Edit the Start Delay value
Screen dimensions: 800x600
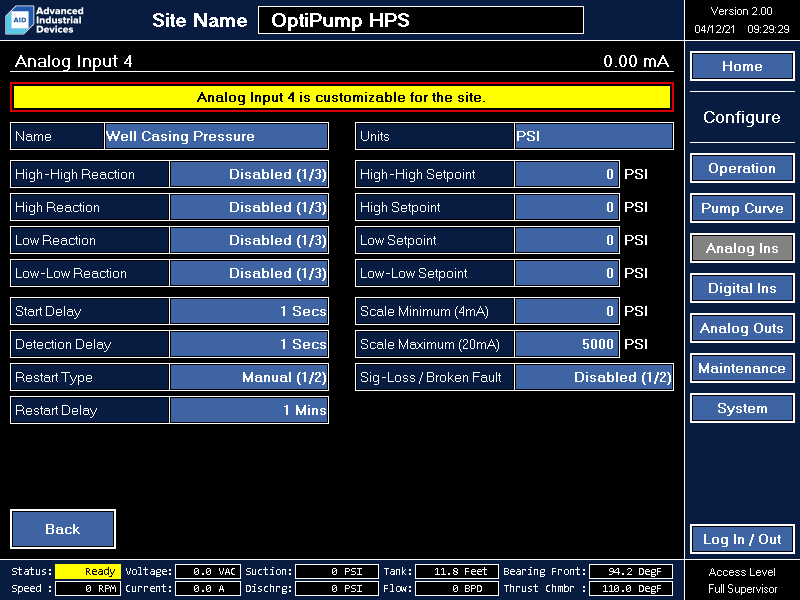tap(249, 311)
